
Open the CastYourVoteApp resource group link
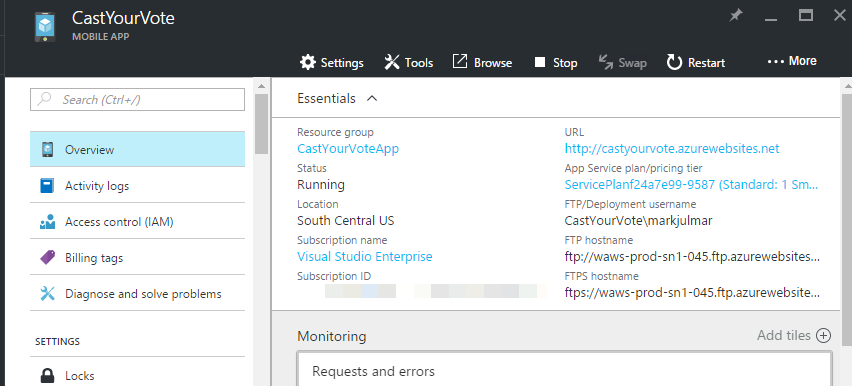click(x=348, y=148)
